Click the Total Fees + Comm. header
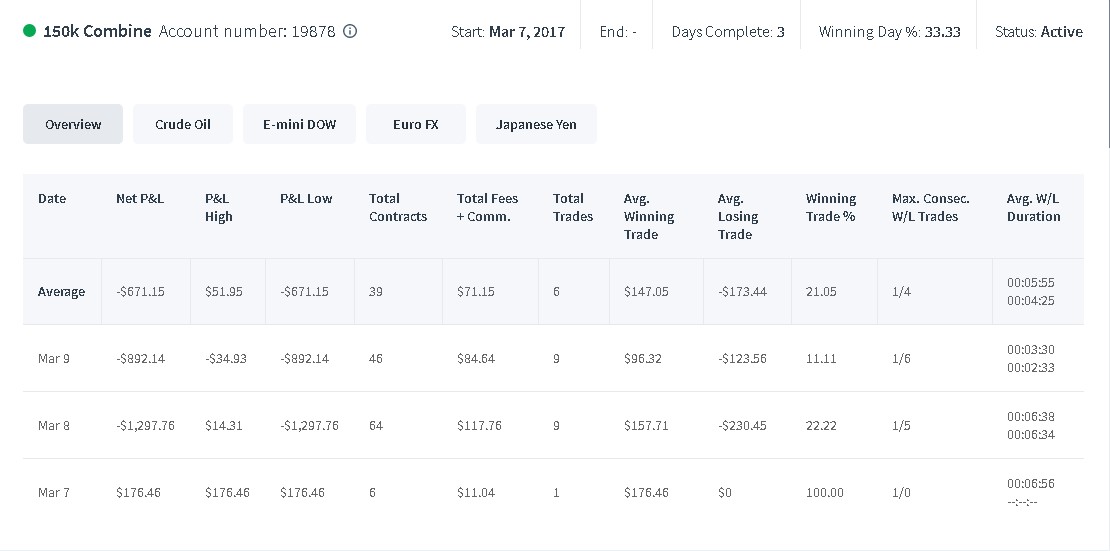Image resolution: width=1110 pixels, height=551 pixels. 488,208
